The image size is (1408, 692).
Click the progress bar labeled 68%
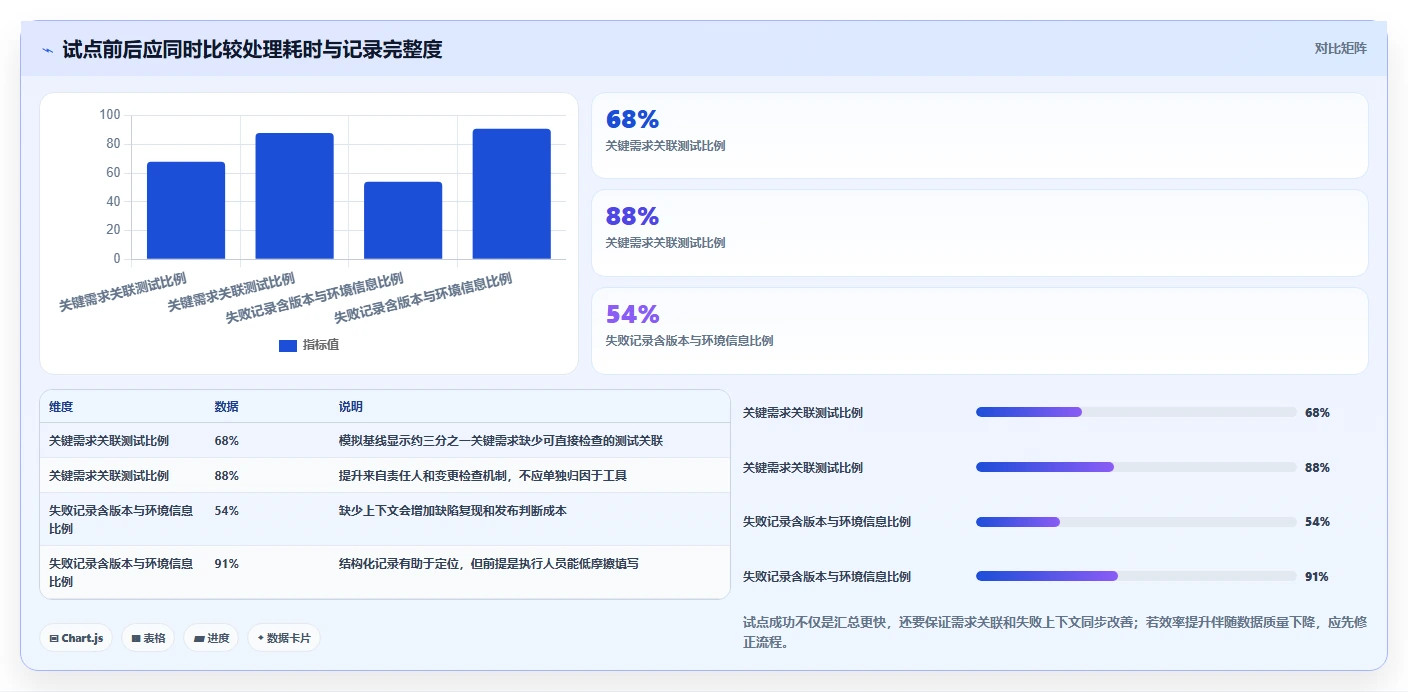coord(1136,412)
